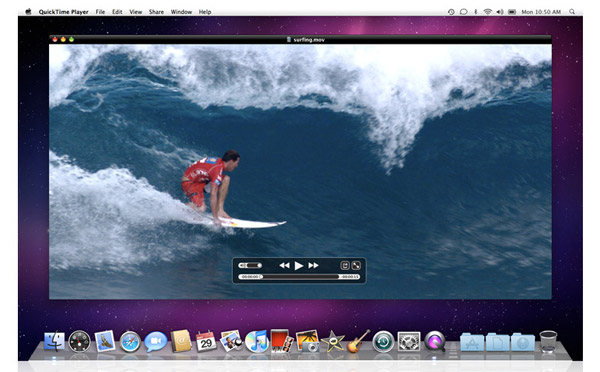Open the Wi-Fi status menu
This screenshot has width=600, height=372.
488,12
